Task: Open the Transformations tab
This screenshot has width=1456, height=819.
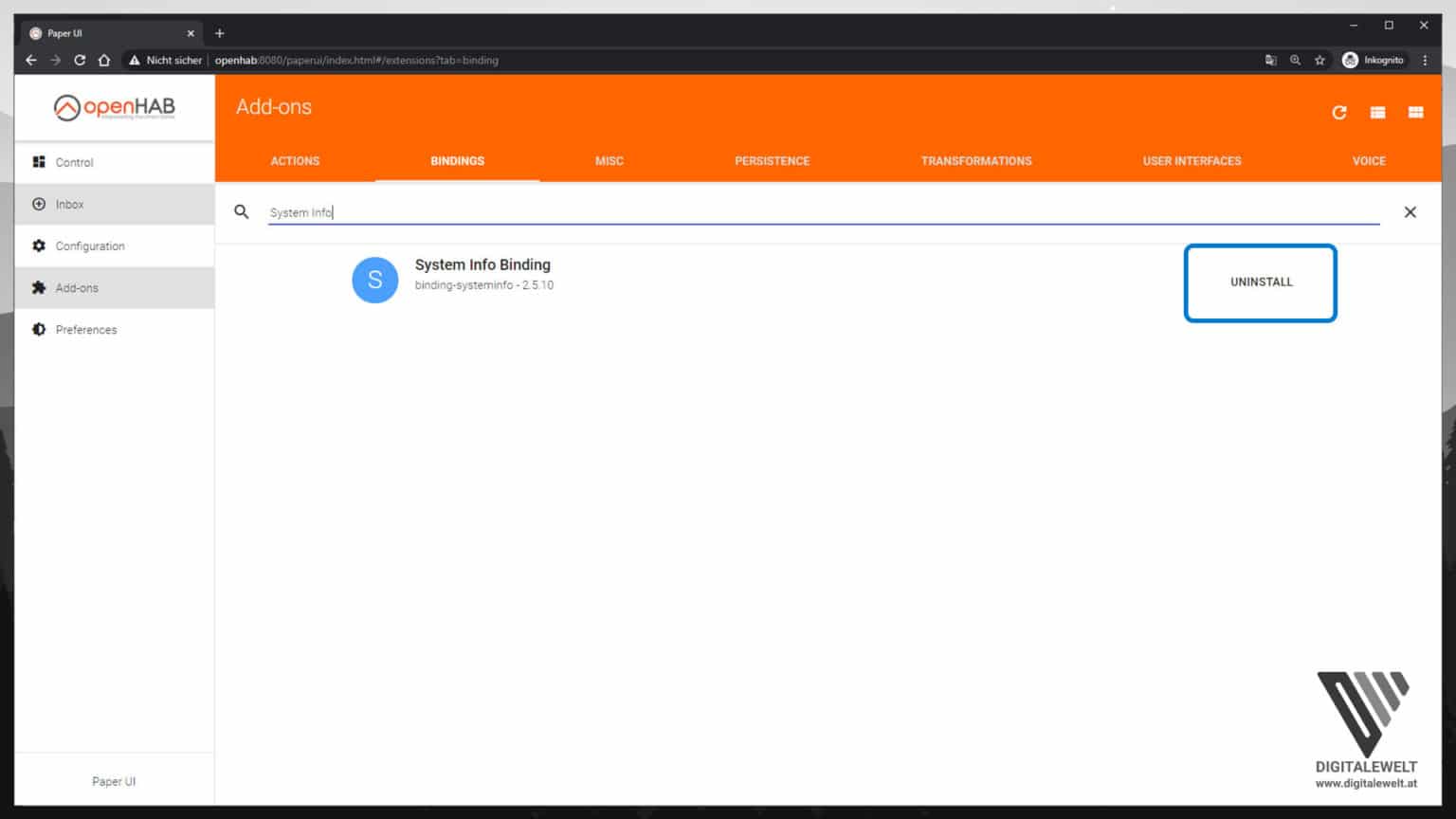Action: (976, 161)
